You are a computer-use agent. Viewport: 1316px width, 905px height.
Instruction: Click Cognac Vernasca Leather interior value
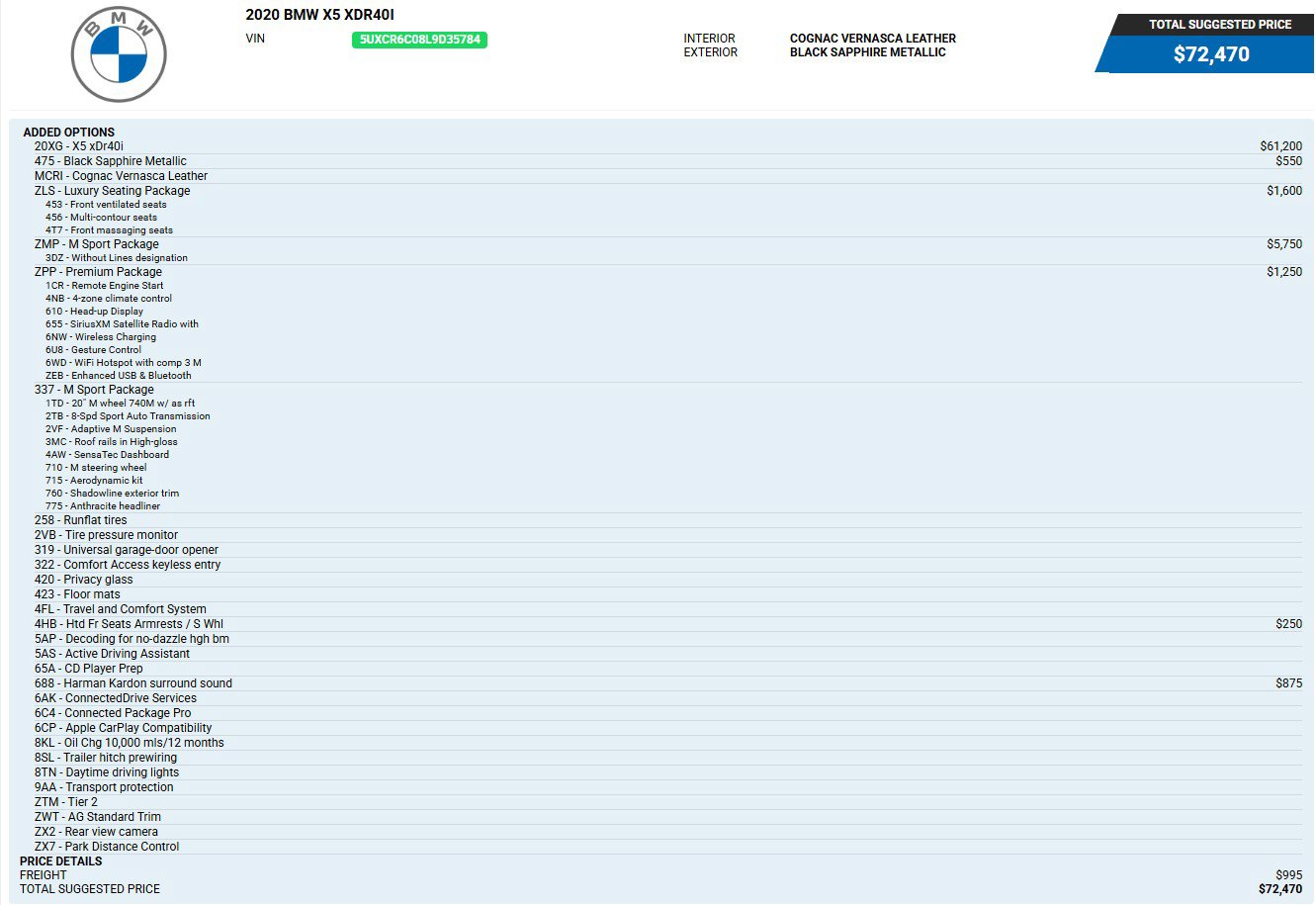click(x=872, y=39)
